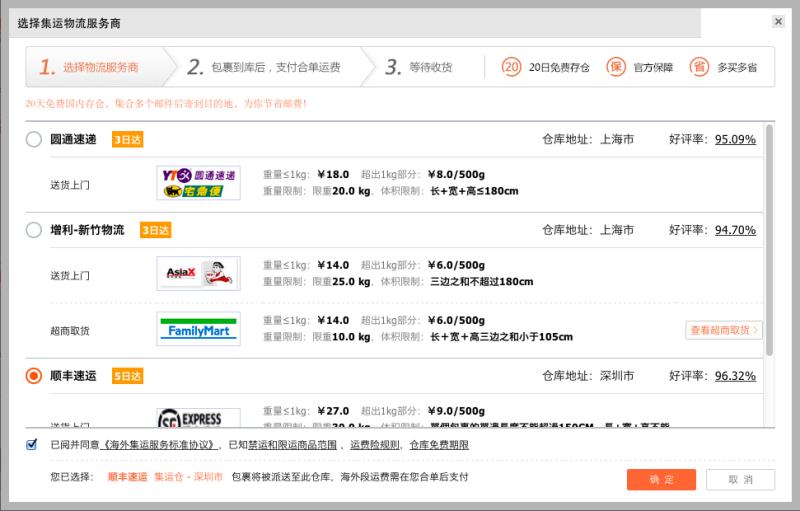Click the 顺丰速运 carrier name
800x511 pixels.
(x=73, y=376)
